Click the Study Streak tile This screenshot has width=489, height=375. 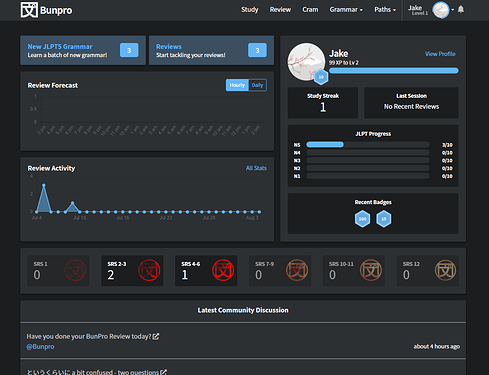coord(323,103)
